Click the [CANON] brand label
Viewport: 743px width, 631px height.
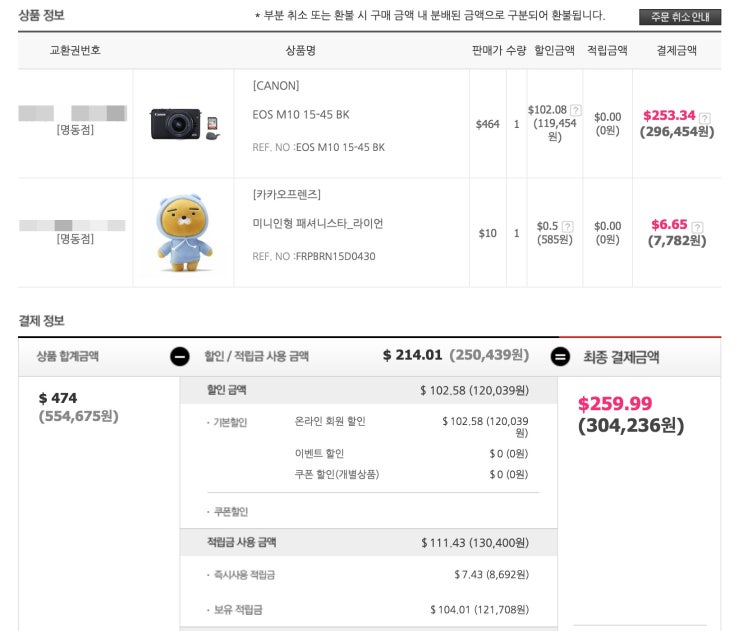pyautogui.click(x=275, y=86)
